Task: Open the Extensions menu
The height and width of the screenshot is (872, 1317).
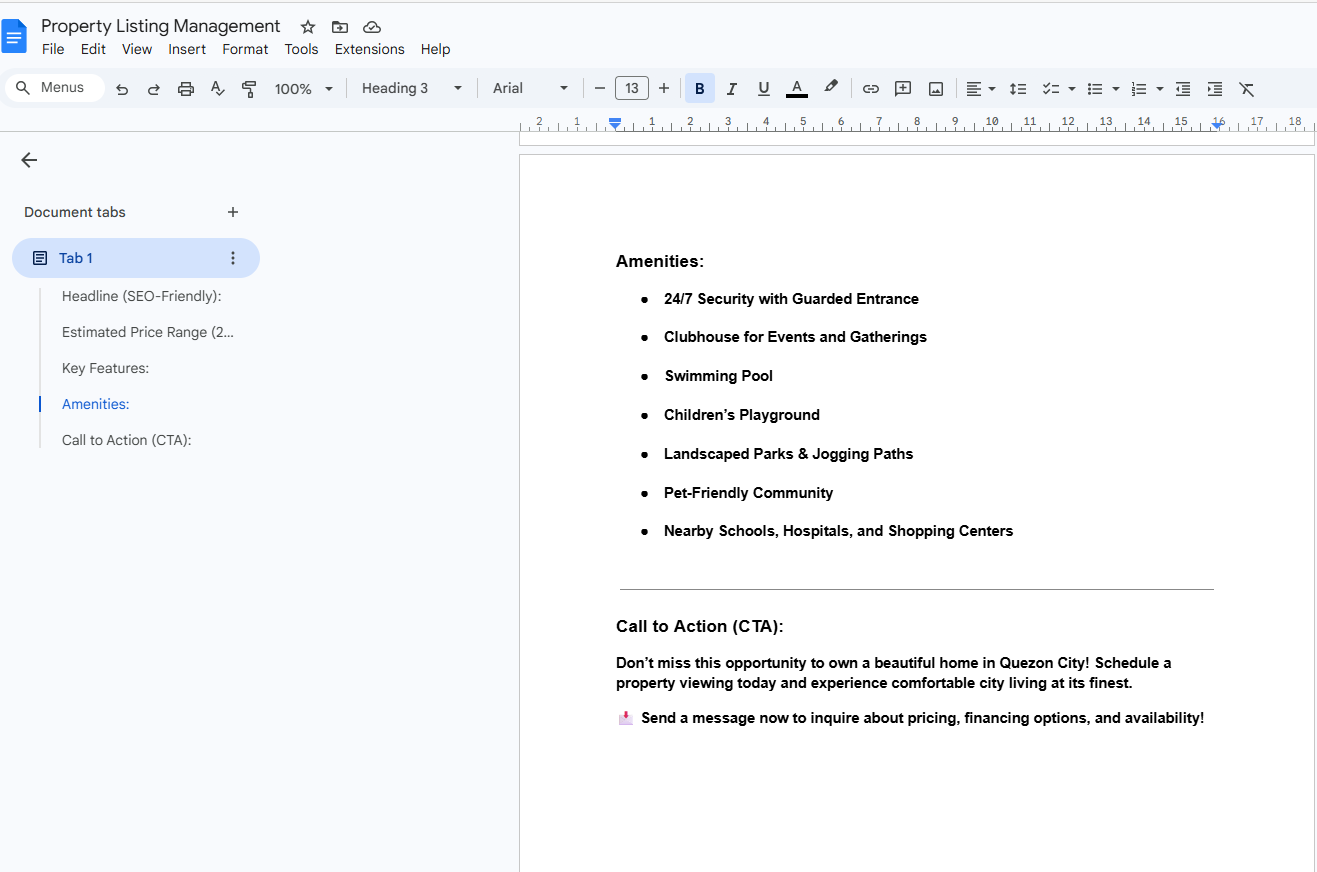Action: (x=370, y=49)
